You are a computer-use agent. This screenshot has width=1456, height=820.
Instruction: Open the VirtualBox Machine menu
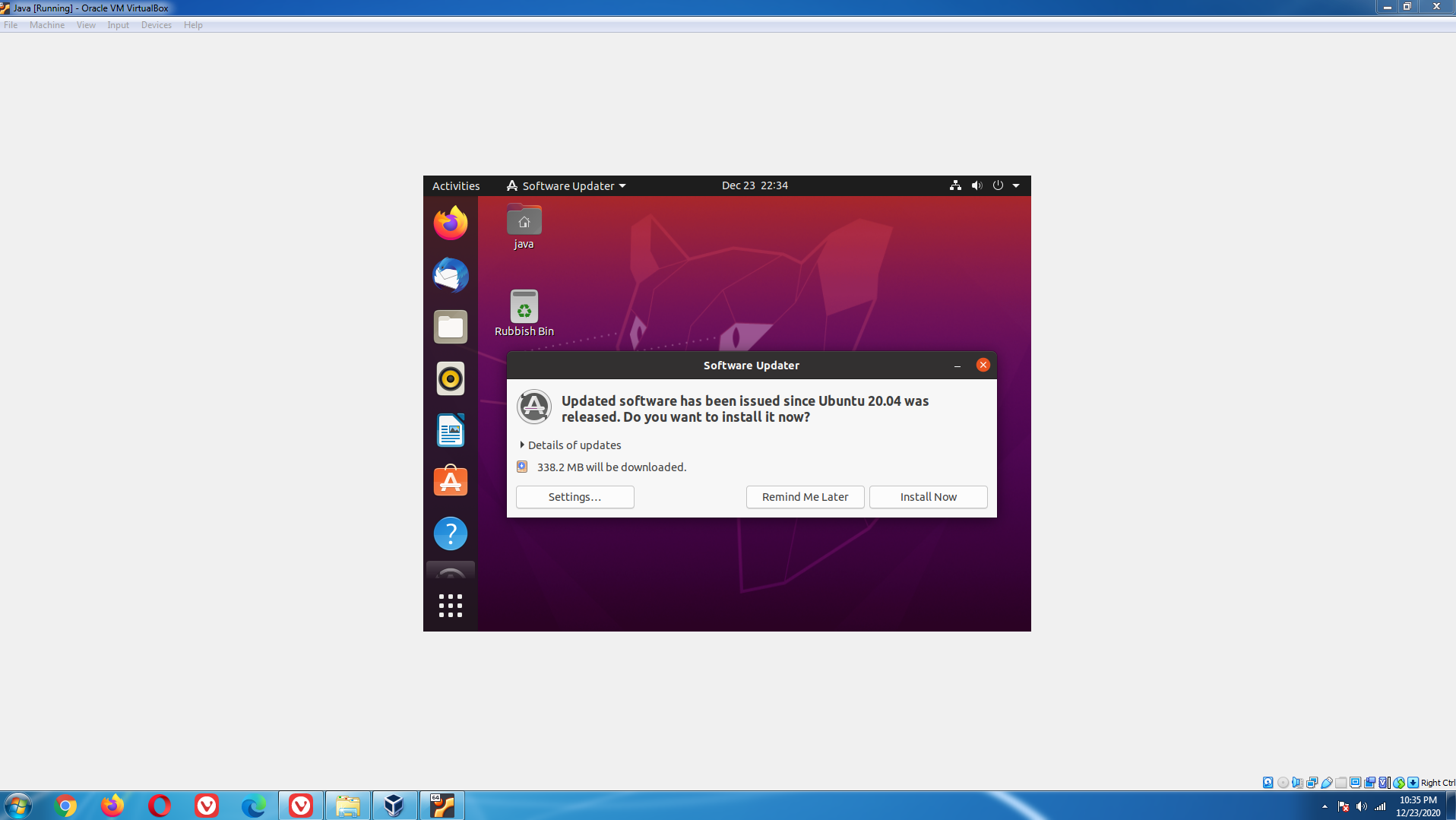(x=47, y=25)
